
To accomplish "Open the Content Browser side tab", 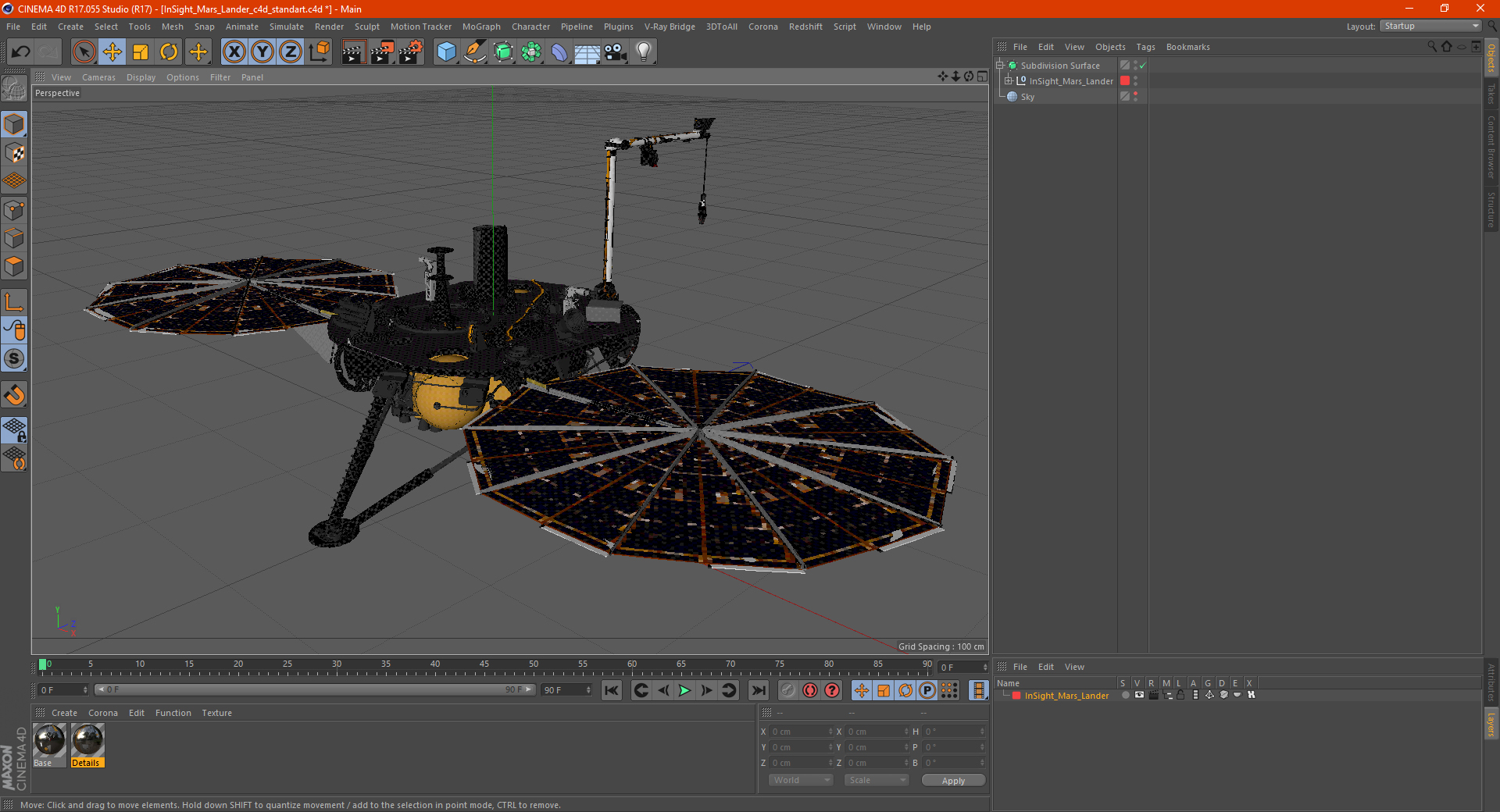I will [x=1491, y=147].
